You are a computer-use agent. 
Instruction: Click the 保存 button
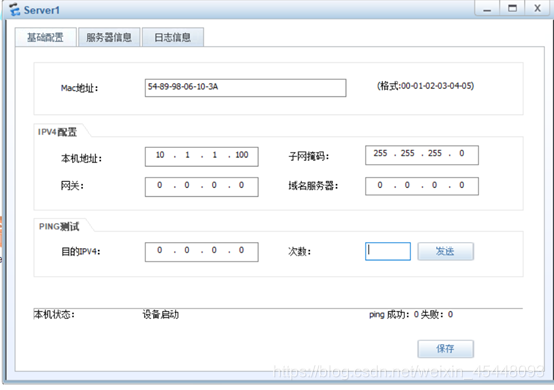[446, 349]
